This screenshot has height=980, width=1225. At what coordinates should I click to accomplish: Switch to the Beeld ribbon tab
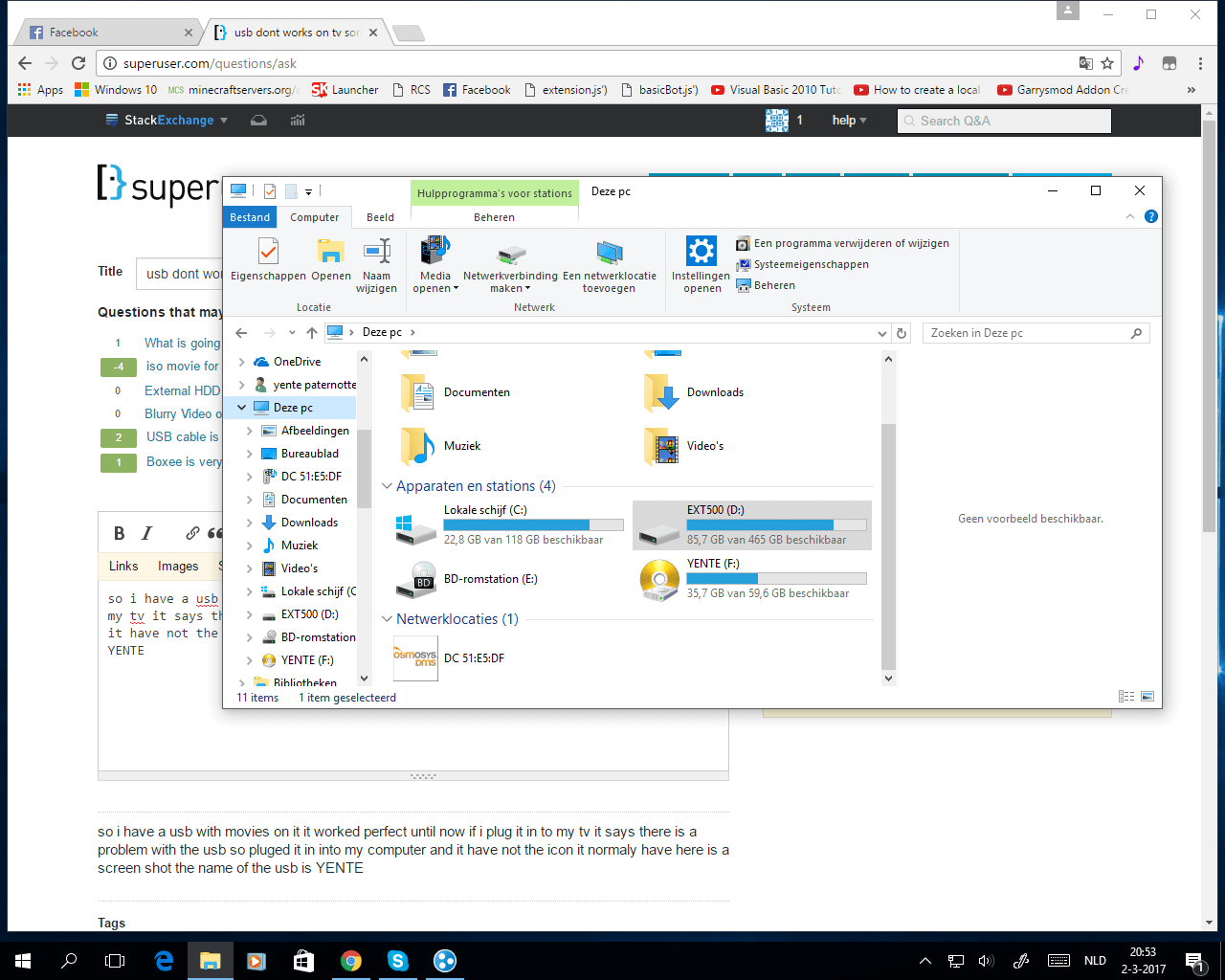380,217
